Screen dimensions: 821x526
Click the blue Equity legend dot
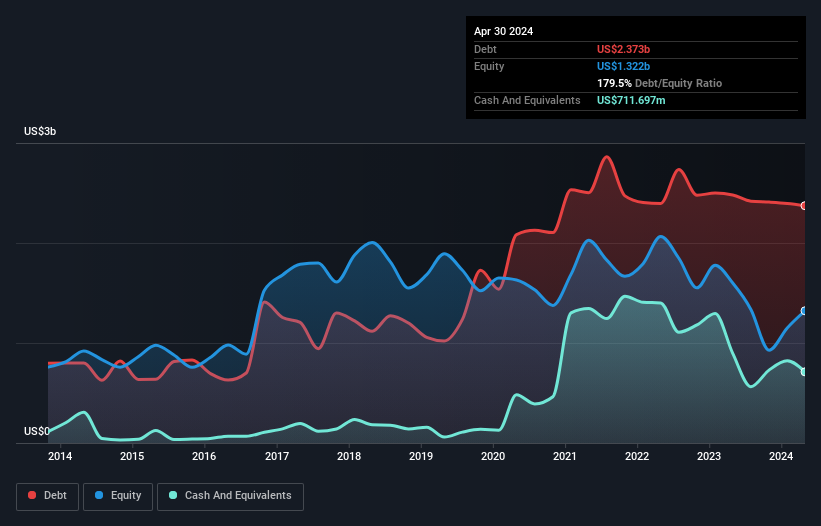pos(99,495)
